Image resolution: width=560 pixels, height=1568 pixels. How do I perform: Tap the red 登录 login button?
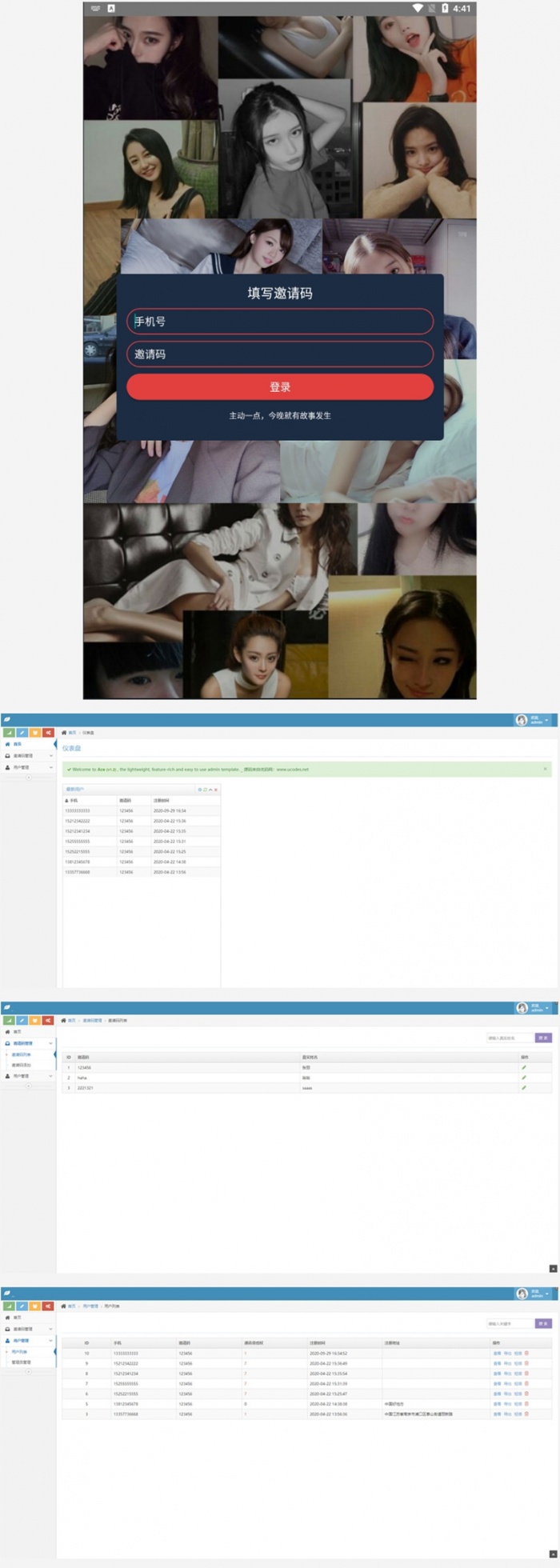pos(280,386)
